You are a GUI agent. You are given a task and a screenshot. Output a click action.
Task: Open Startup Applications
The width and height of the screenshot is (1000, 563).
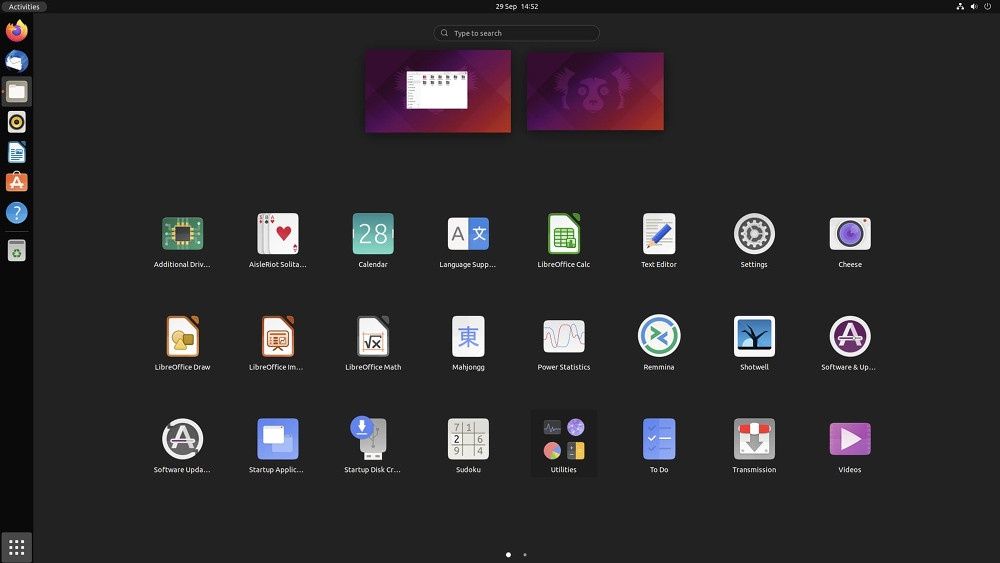[x=277, y=439]
